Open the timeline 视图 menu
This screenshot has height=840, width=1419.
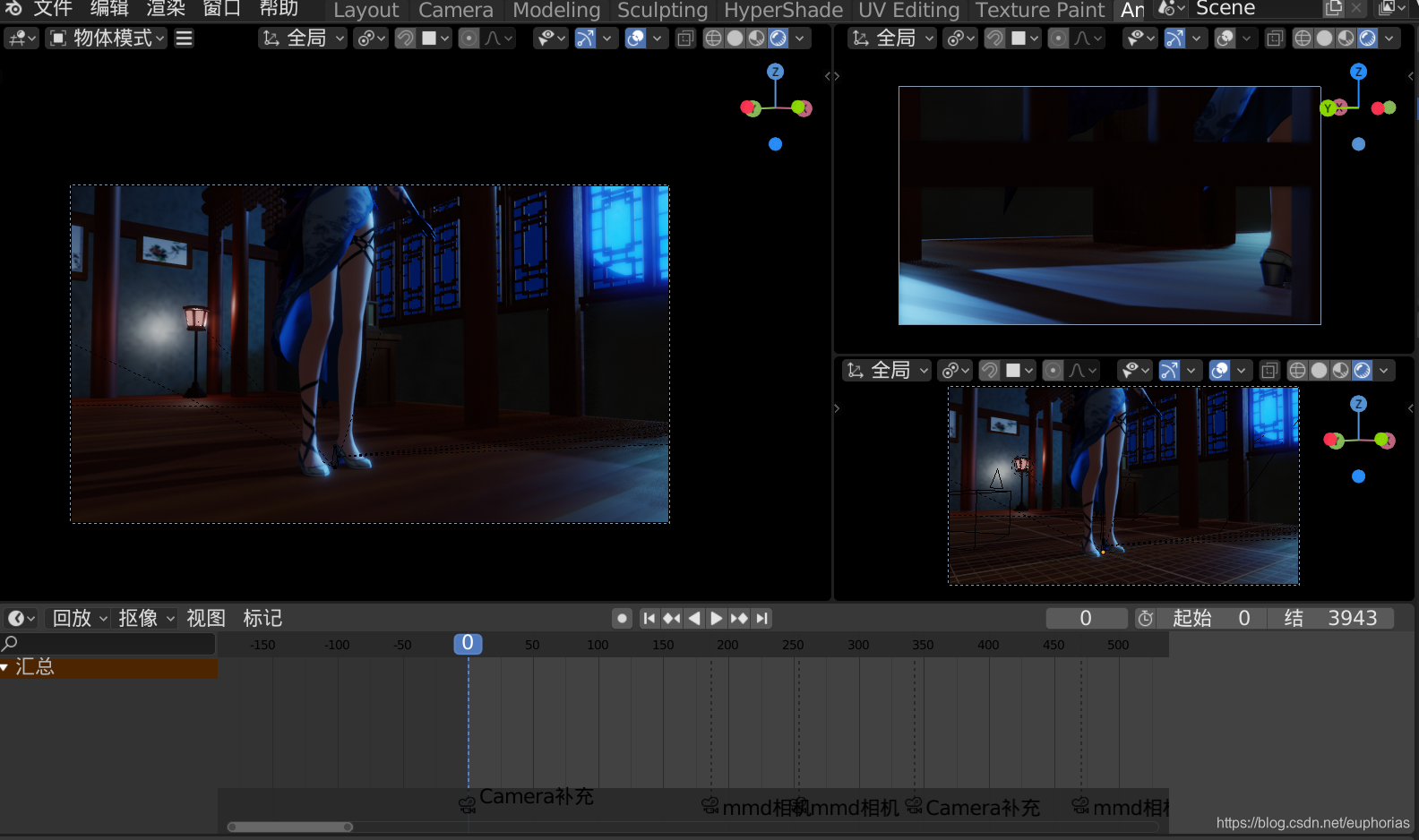tap(206, 619)
